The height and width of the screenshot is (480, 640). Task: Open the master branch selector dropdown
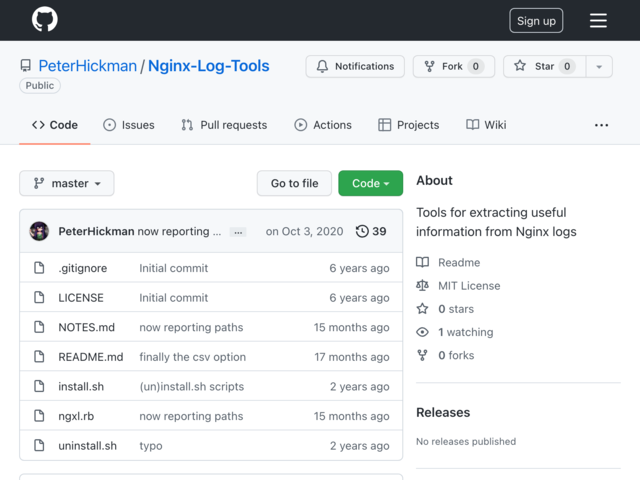67,183
